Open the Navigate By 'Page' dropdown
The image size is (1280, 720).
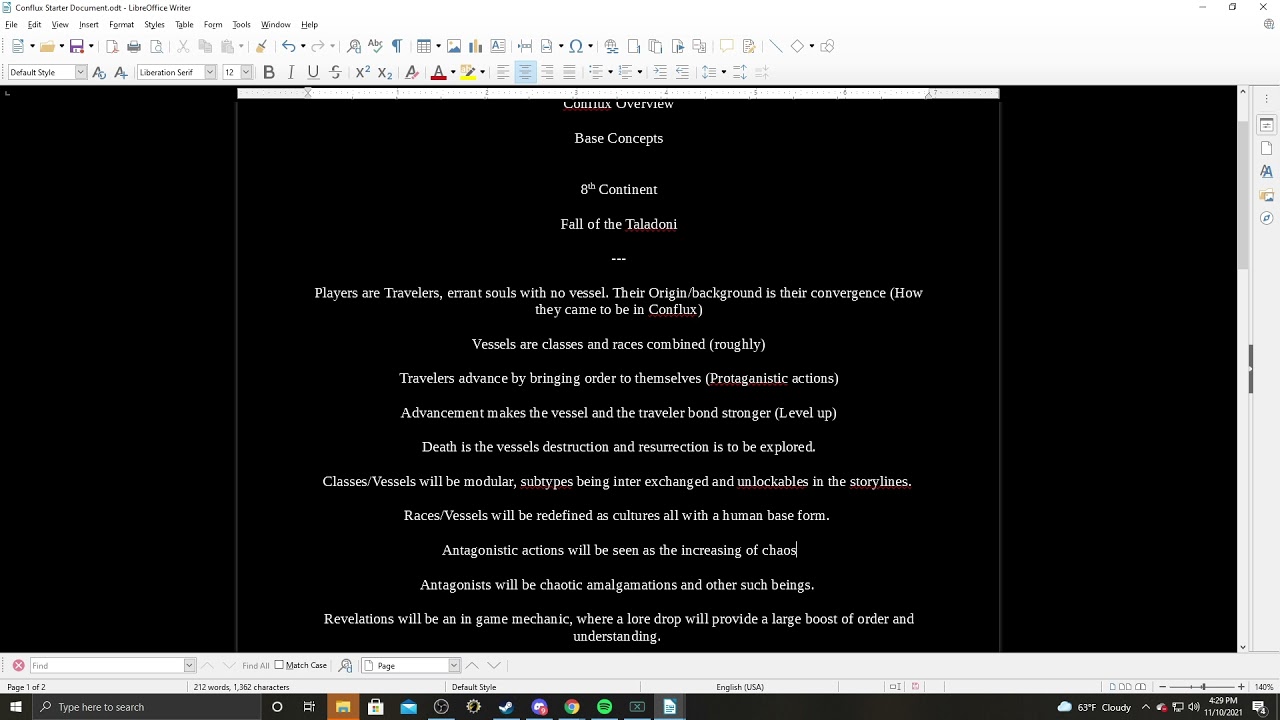454,665
